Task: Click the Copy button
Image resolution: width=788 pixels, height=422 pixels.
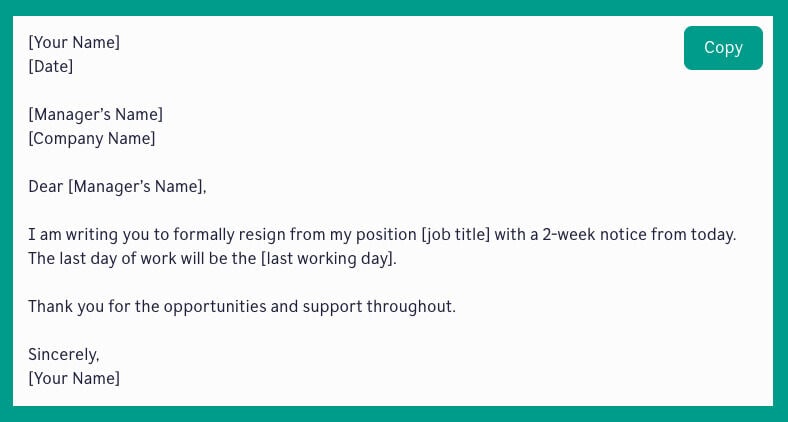Action: click(x=723, y=48)
